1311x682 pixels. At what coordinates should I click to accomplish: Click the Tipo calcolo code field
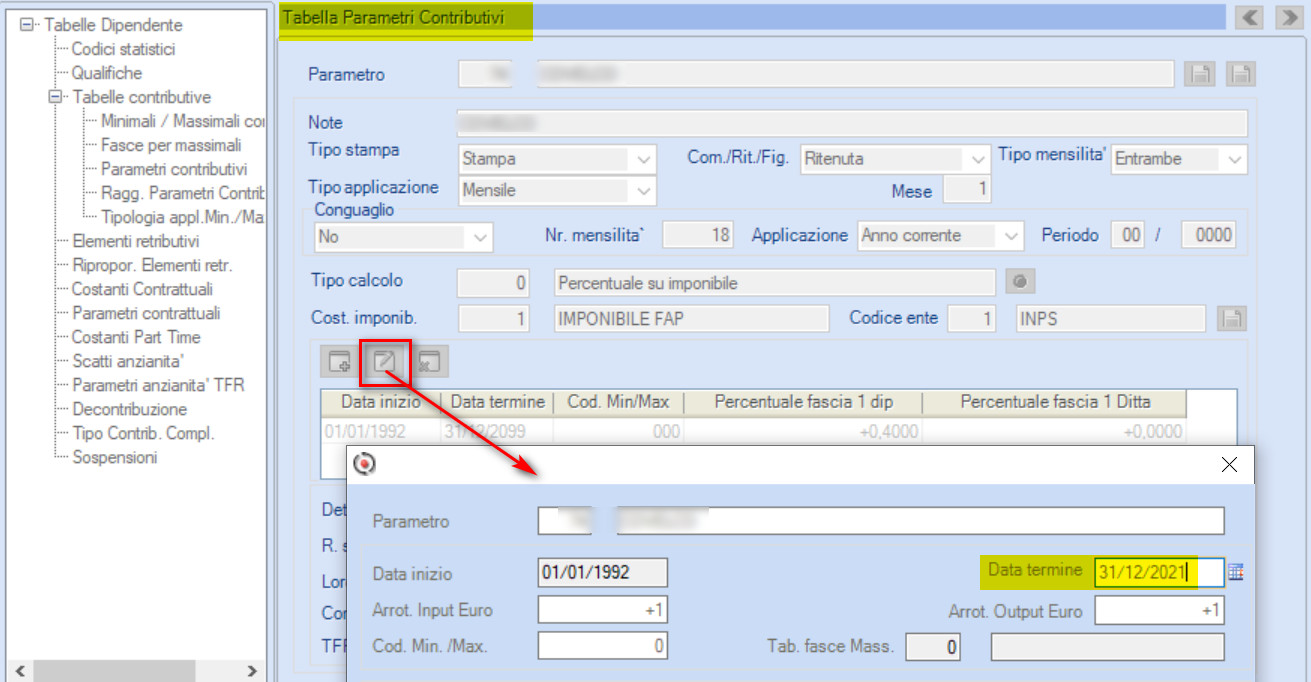tap(493, 283)
